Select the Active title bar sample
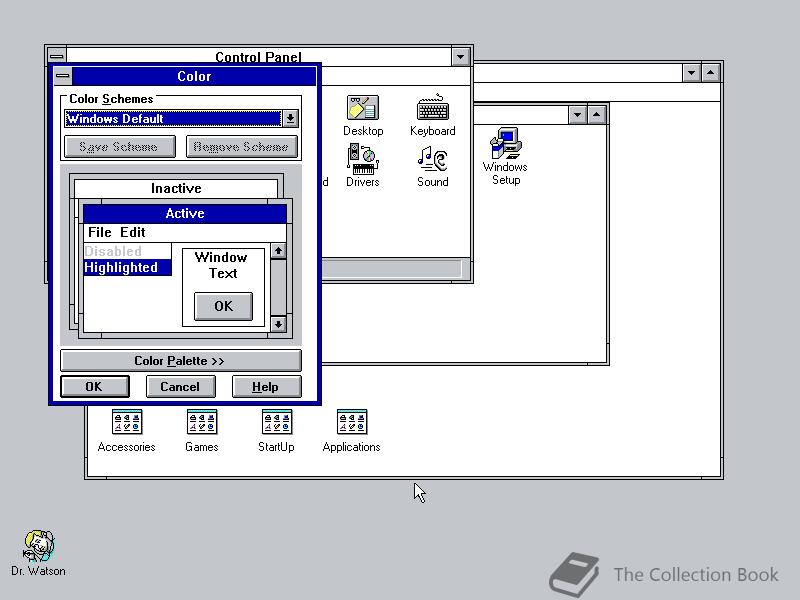 point(185,213)
